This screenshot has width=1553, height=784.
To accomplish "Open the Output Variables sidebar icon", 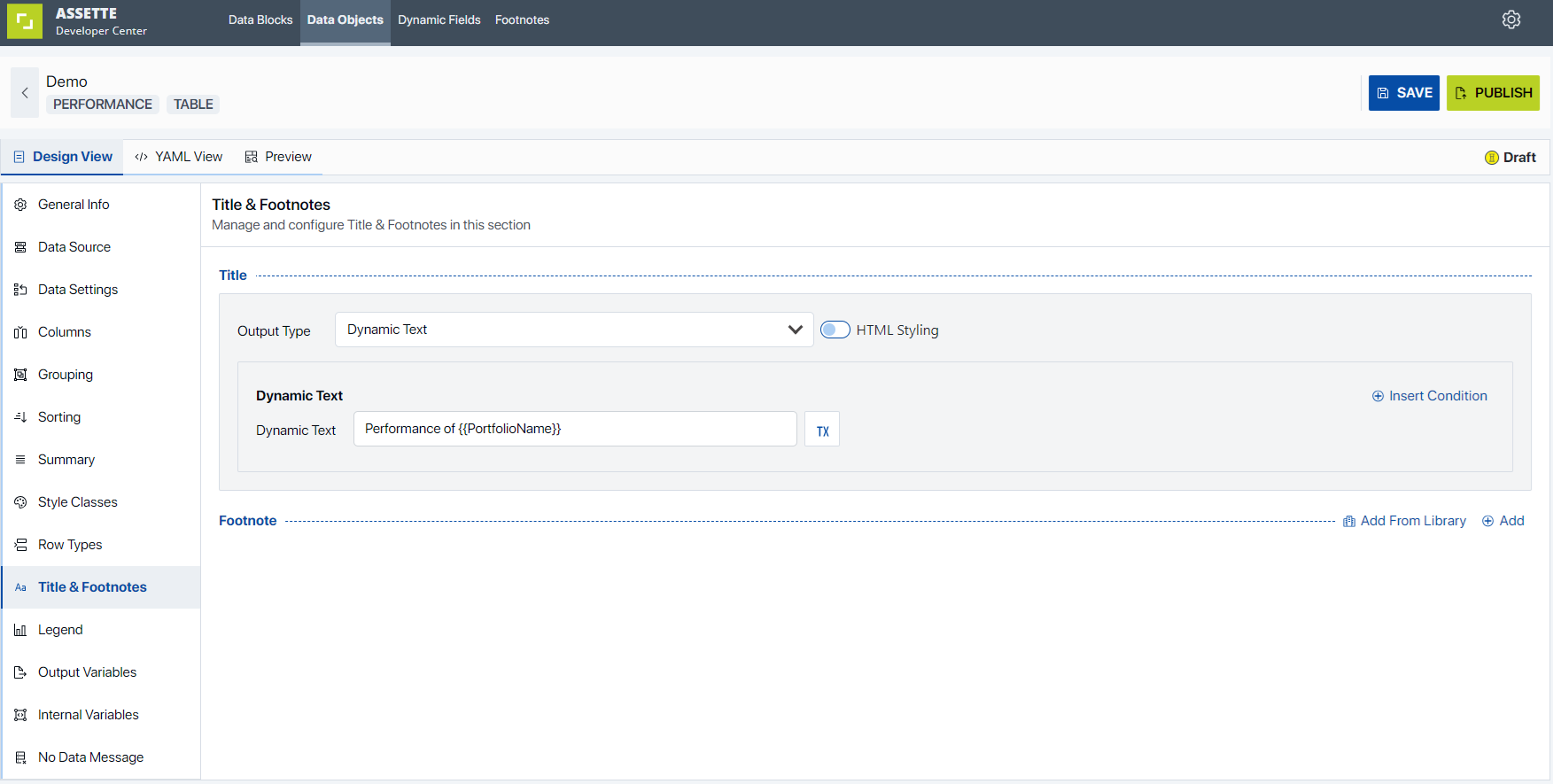I will click(x=20, y=672).
